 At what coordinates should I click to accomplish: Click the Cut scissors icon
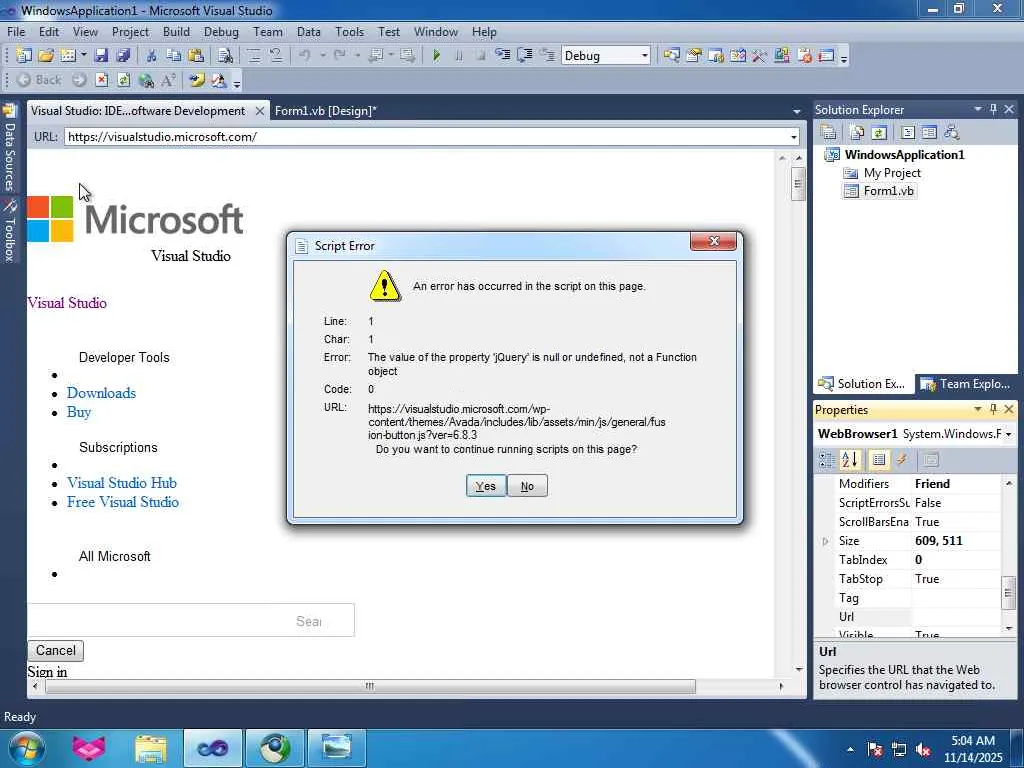[152, 56]
